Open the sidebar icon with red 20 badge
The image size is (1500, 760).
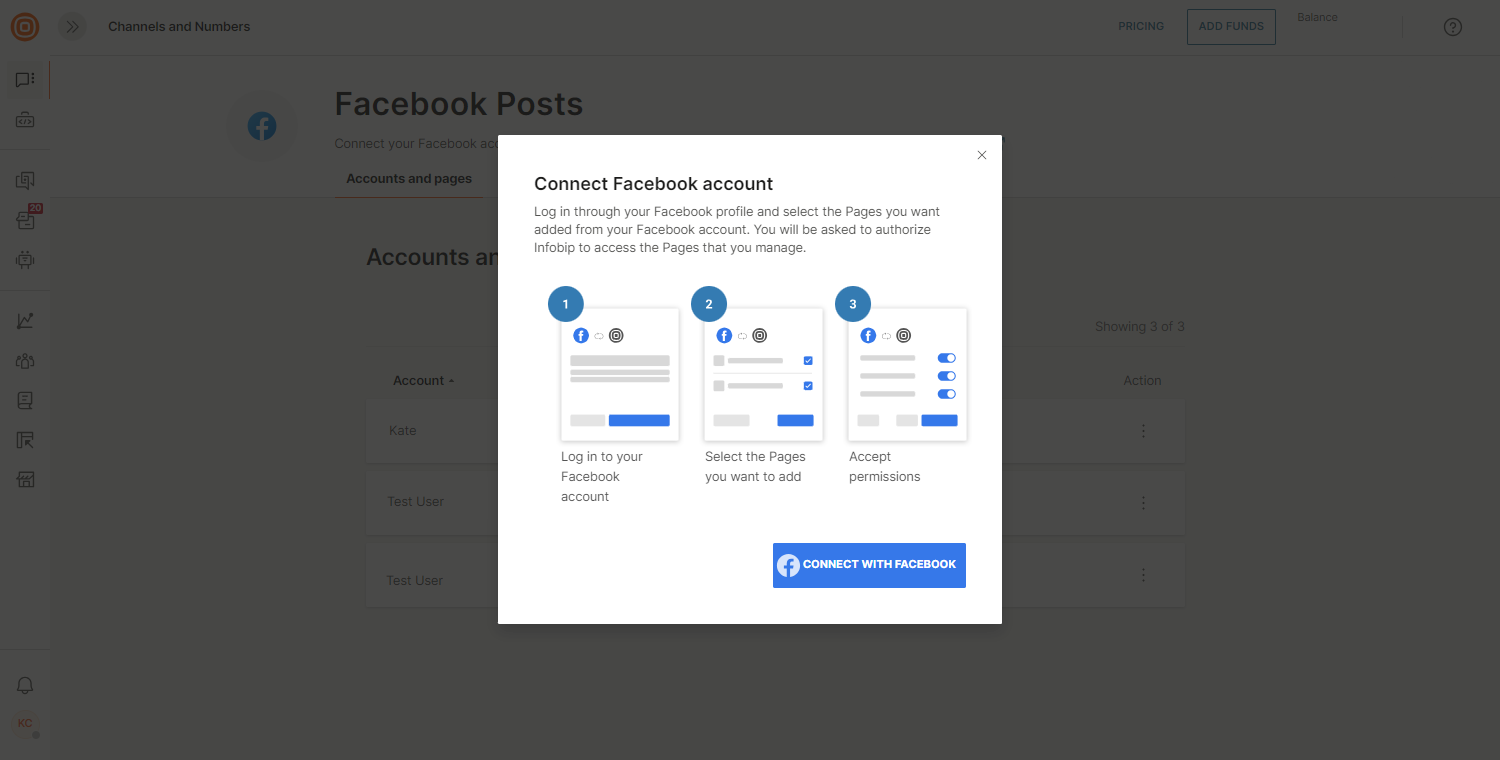click(x=25, y=220)
